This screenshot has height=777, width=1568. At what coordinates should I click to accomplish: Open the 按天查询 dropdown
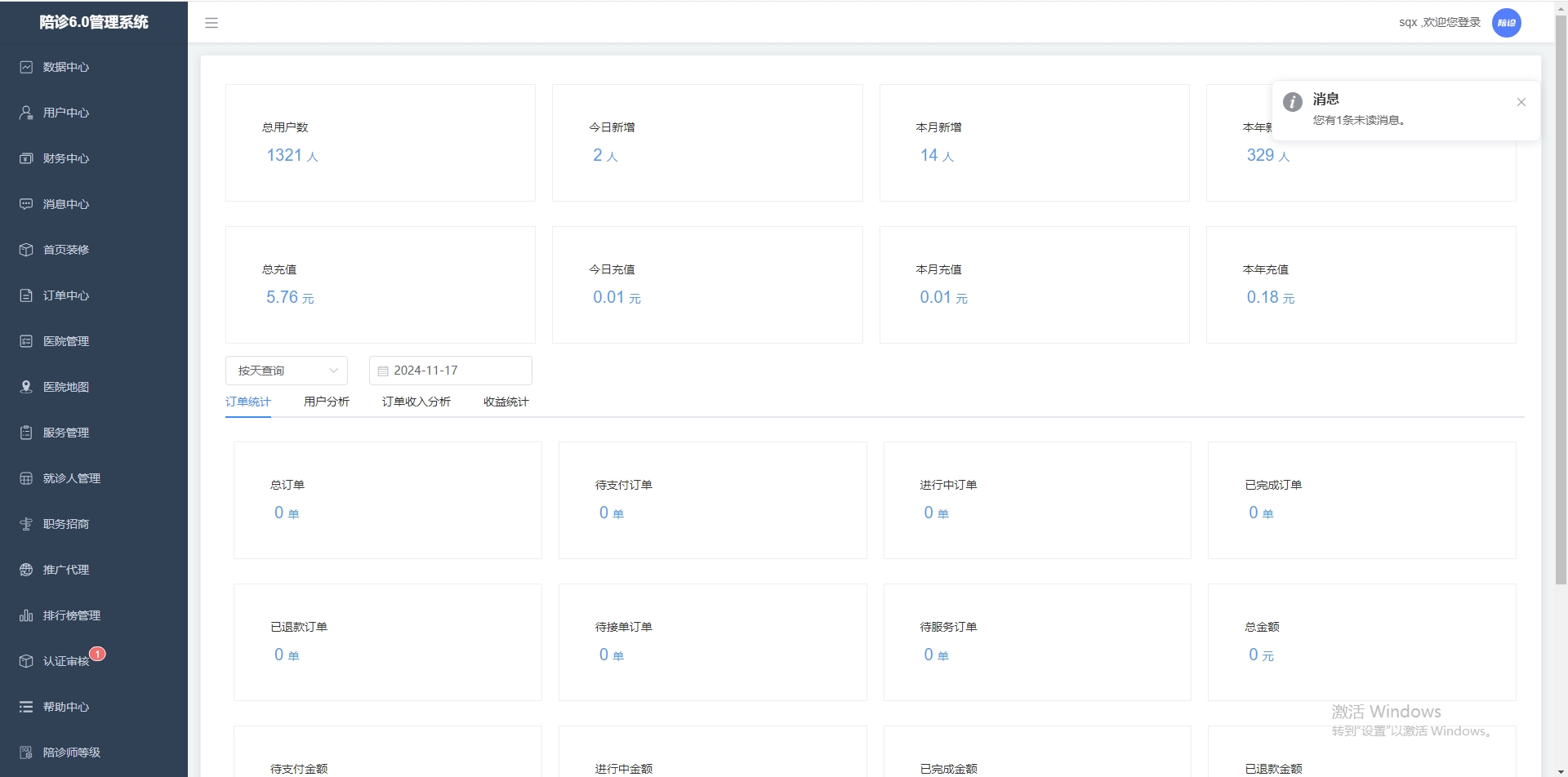tap(286, 371)
